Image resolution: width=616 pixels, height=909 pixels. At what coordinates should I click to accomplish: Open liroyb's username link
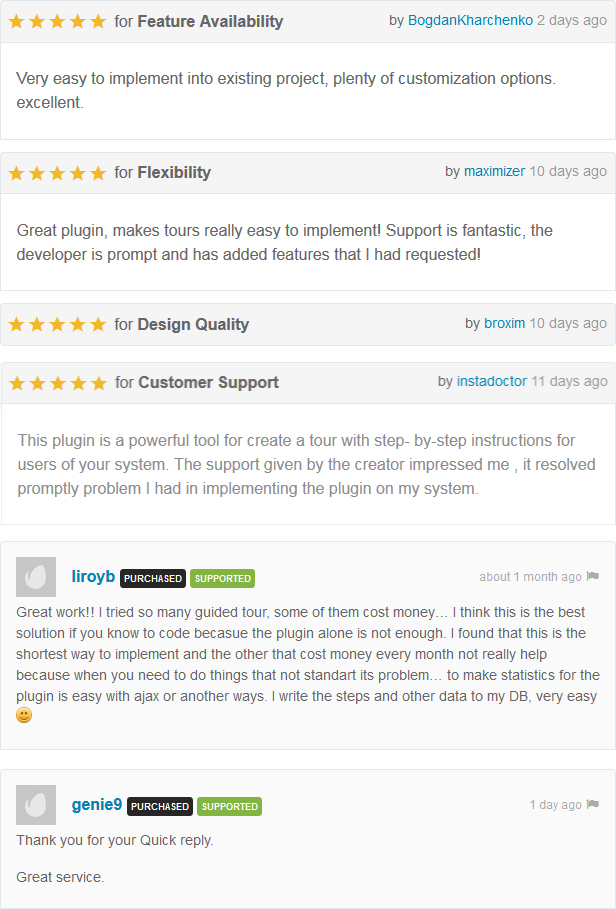pyautogui.click(x=93, y=576)
